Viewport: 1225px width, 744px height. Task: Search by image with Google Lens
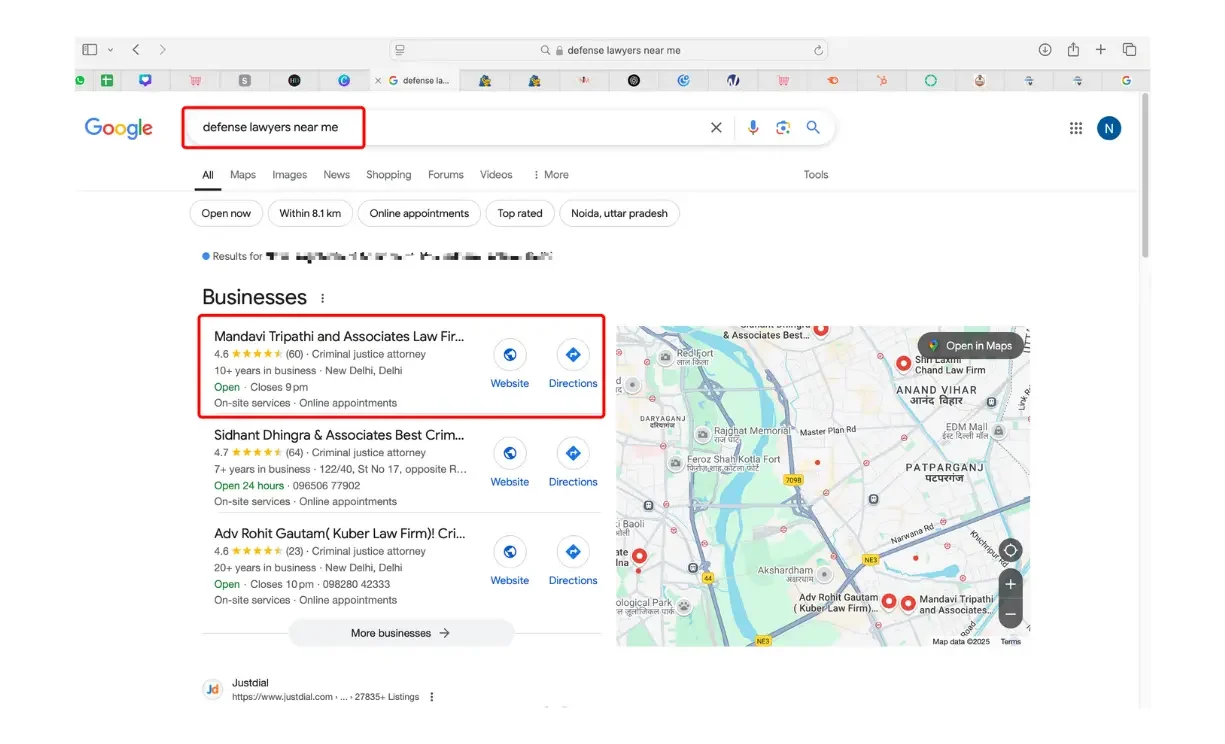click(783, 127)
